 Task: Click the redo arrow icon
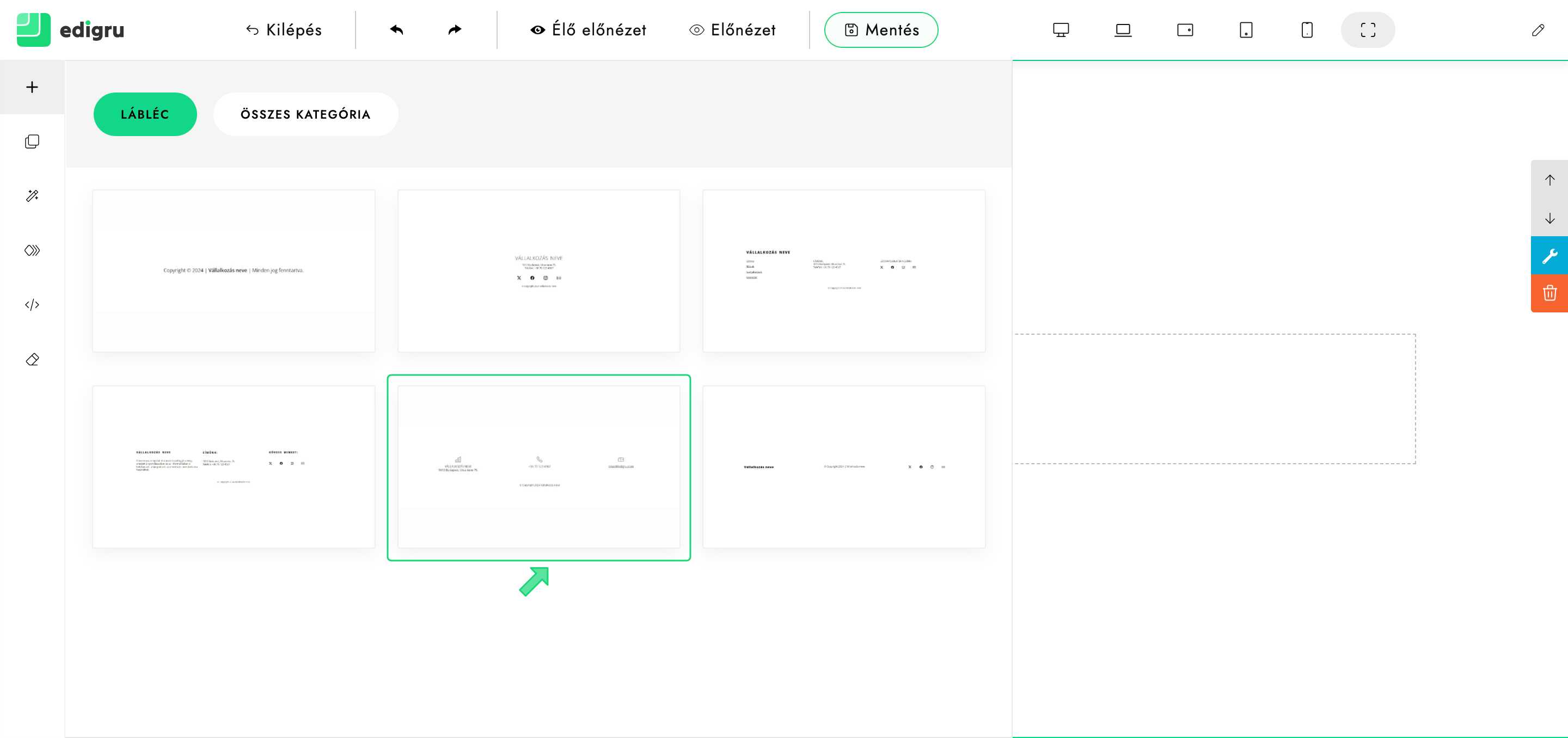tap(455, 30)
